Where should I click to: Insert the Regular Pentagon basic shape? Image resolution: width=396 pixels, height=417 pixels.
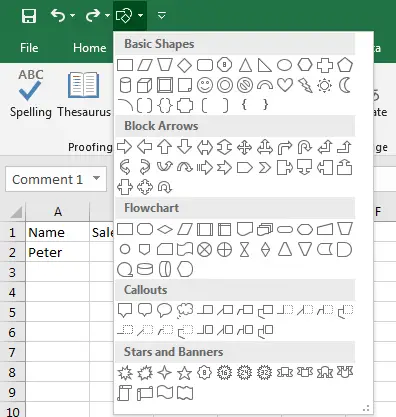pos(345,65)
